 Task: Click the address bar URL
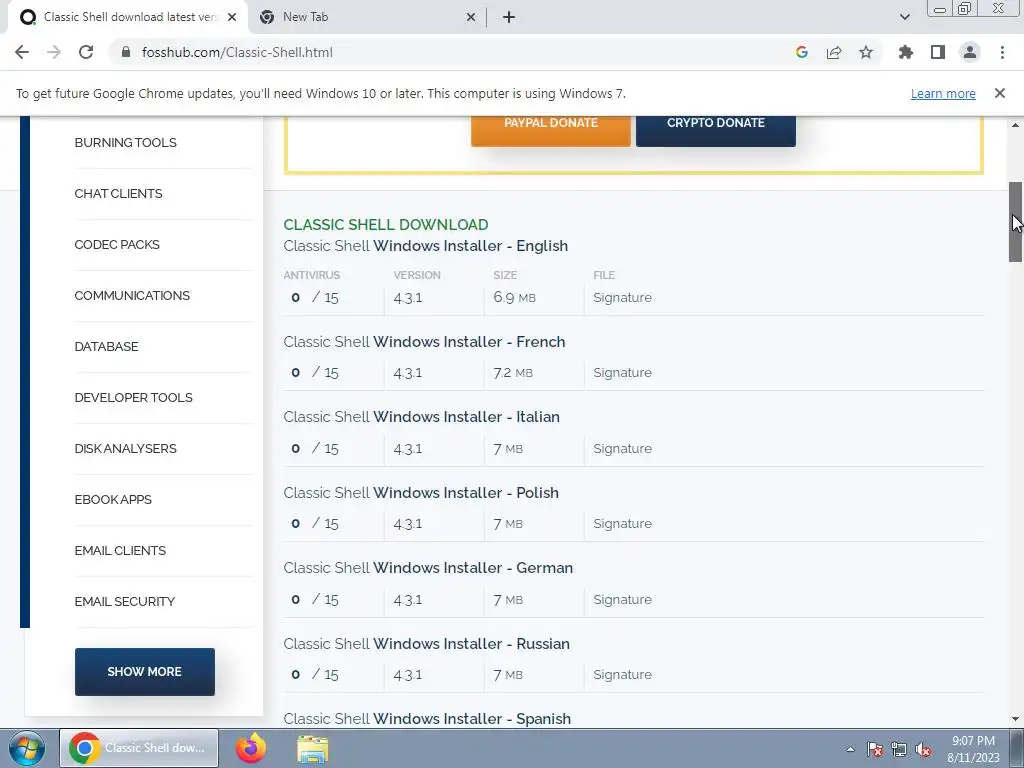[237, 52]
